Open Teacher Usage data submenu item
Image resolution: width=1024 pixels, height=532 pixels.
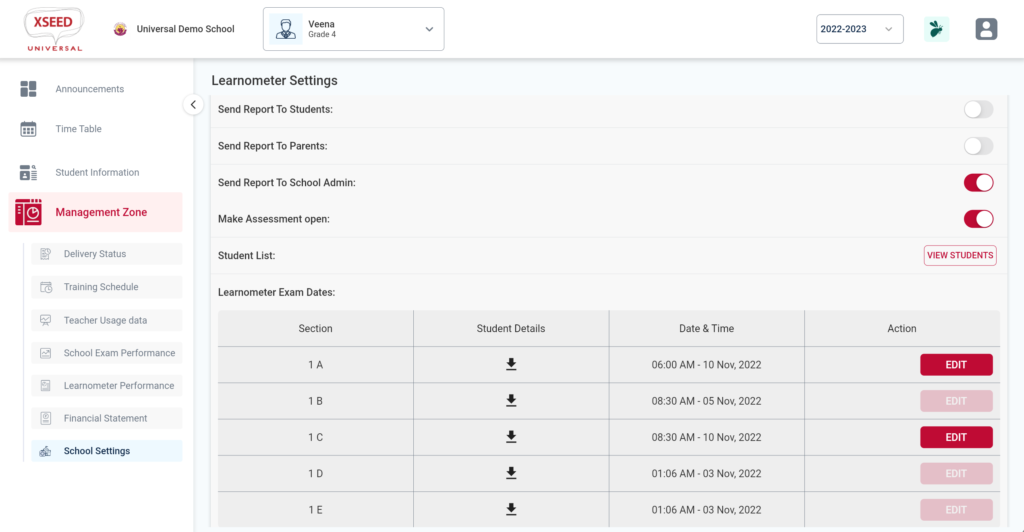pyautogui.click(x=106, y=320)
